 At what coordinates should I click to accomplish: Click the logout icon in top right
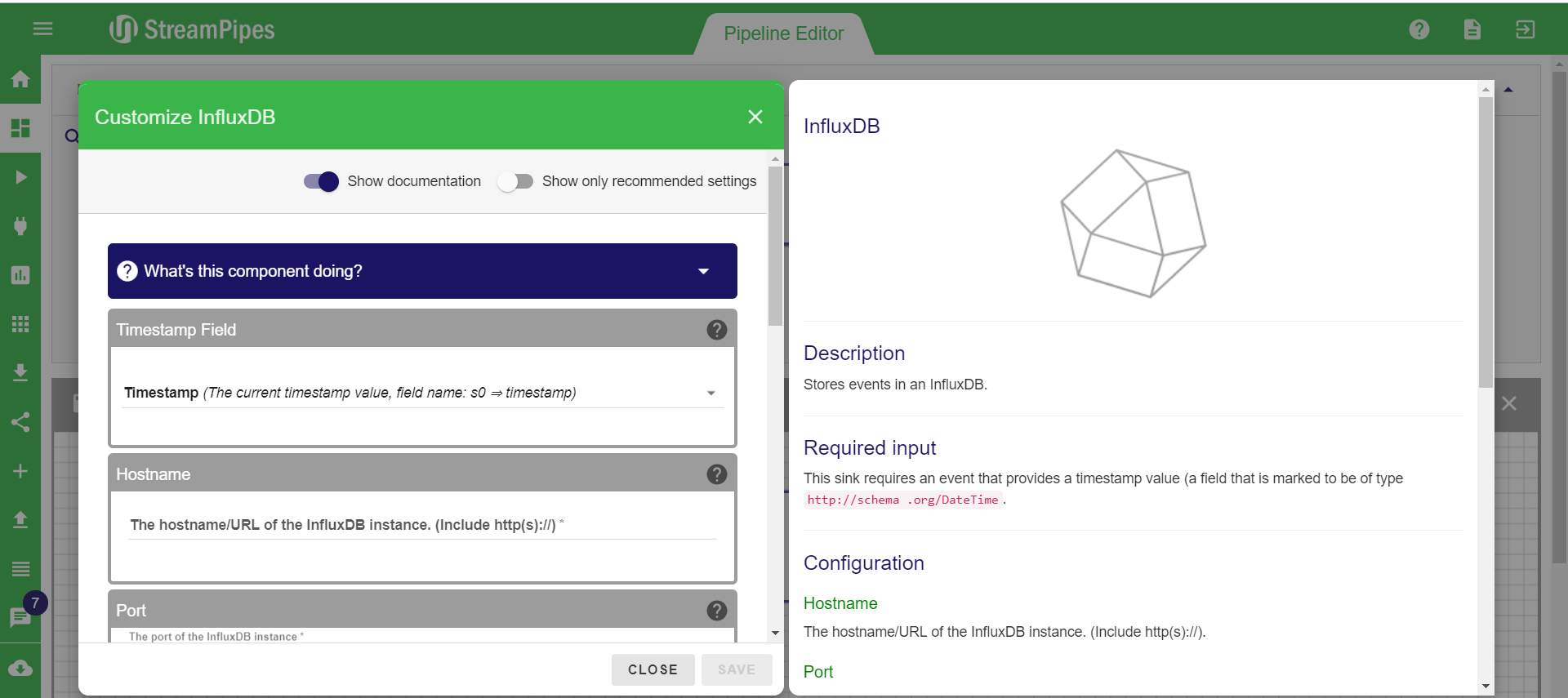click(x=1525, y=29)
